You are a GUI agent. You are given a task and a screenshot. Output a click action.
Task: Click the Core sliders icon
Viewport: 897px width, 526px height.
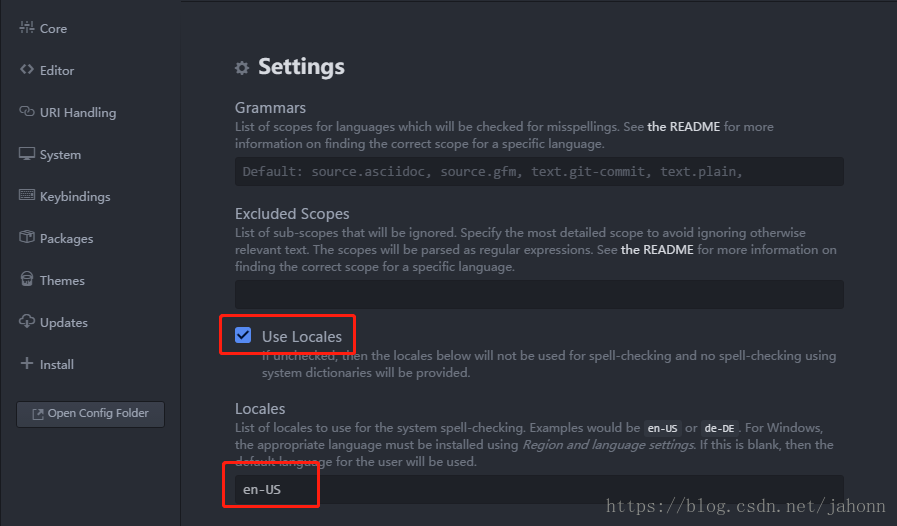pos(26,27)
